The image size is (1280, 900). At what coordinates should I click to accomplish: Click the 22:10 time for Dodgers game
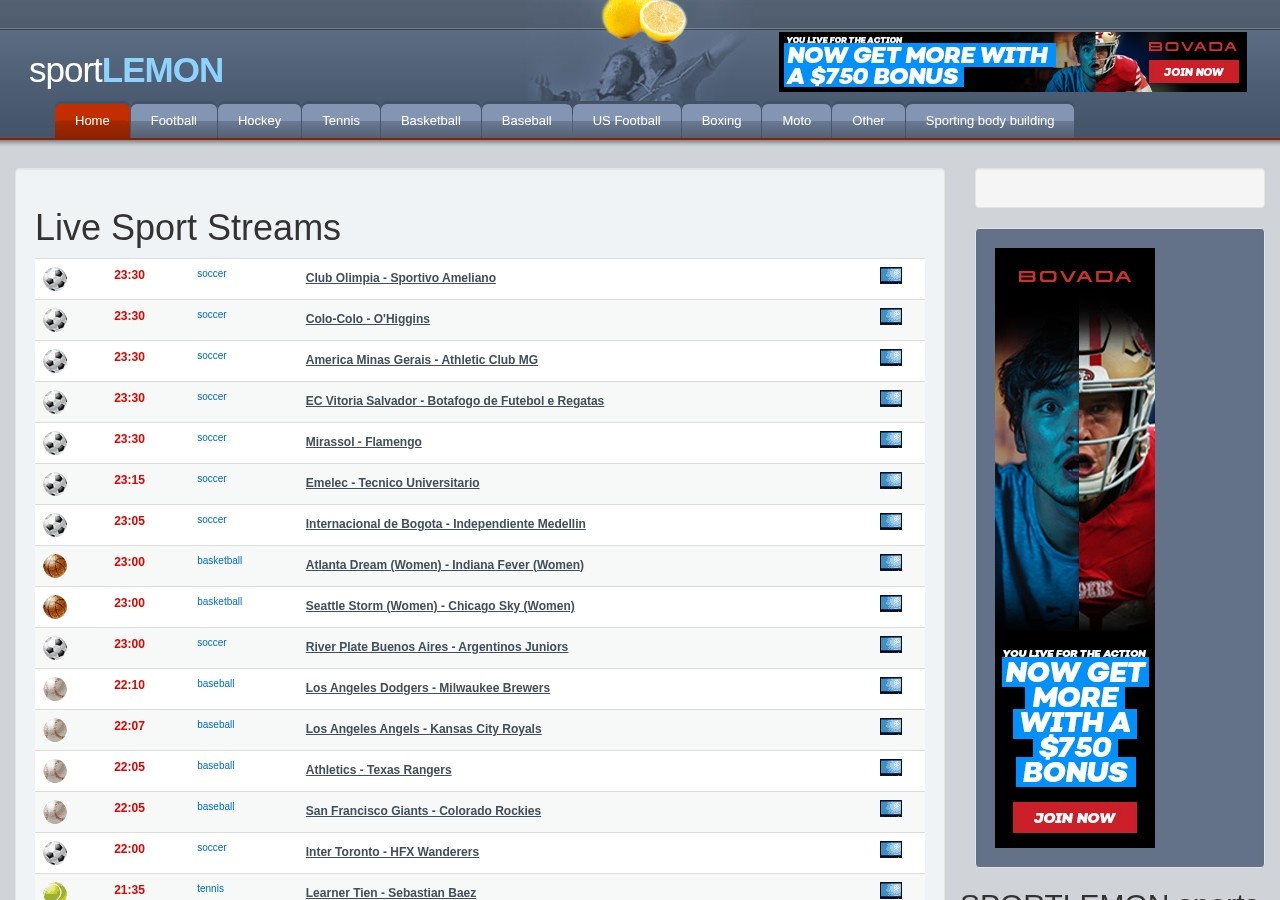(x=129, y=685)
